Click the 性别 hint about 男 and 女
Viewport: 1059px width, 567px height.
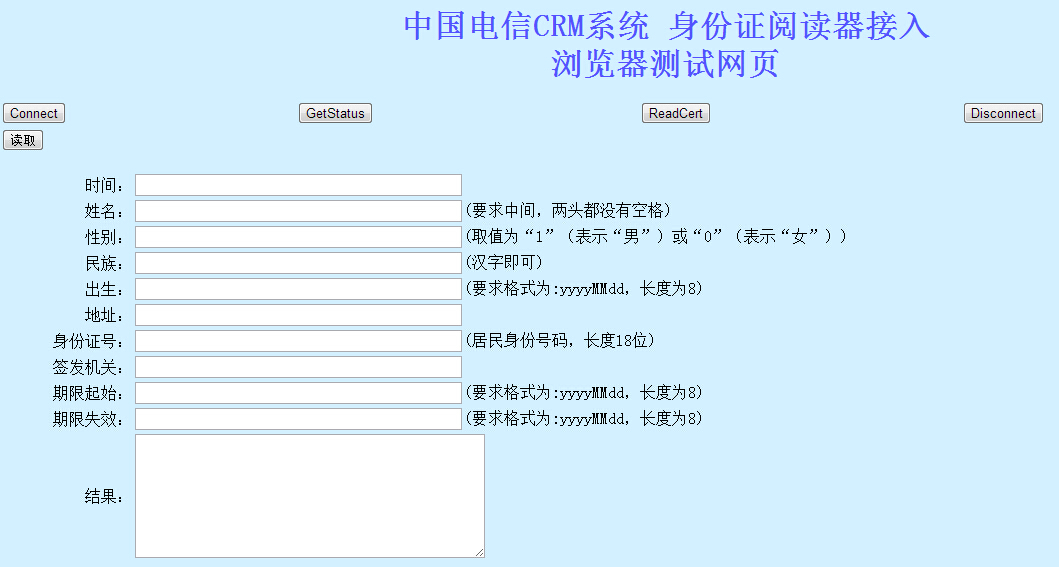656,236
